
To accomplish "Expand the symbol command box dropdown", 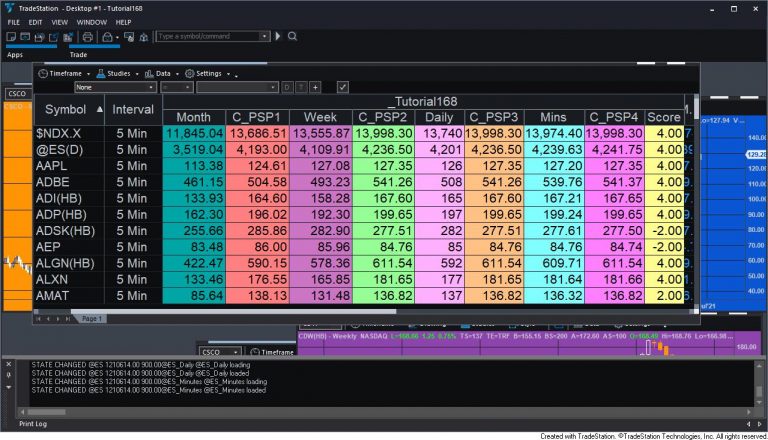I will [265, 36].
